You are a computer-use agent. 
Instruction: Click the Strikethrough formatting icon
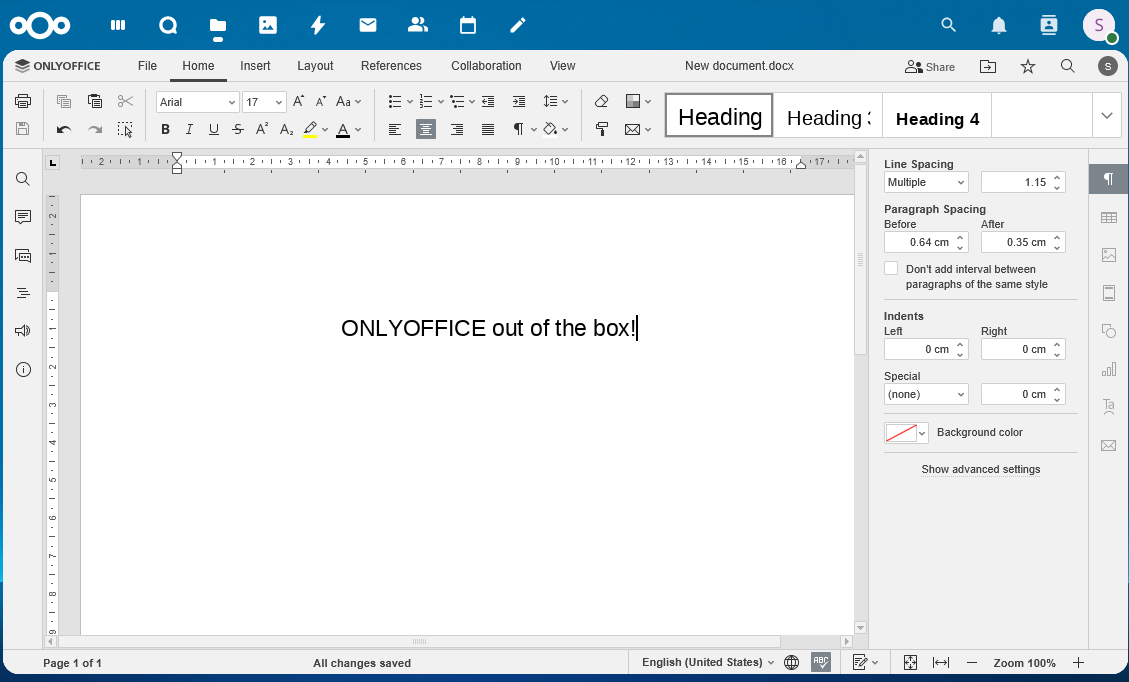coord(238,130)
